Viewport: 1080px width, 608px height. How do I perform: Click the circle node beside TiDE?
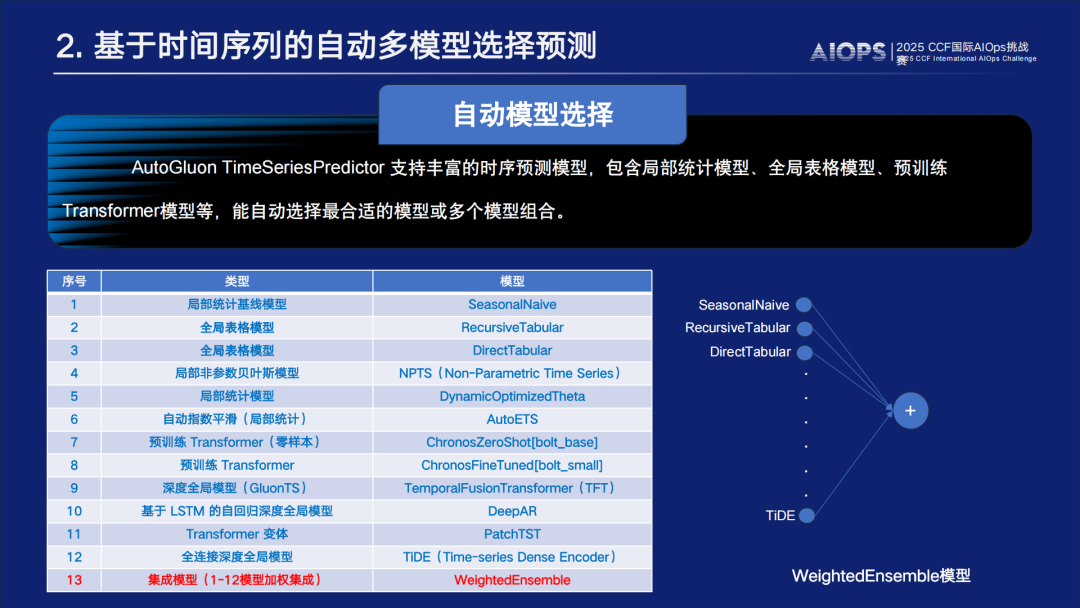[807, 515]
